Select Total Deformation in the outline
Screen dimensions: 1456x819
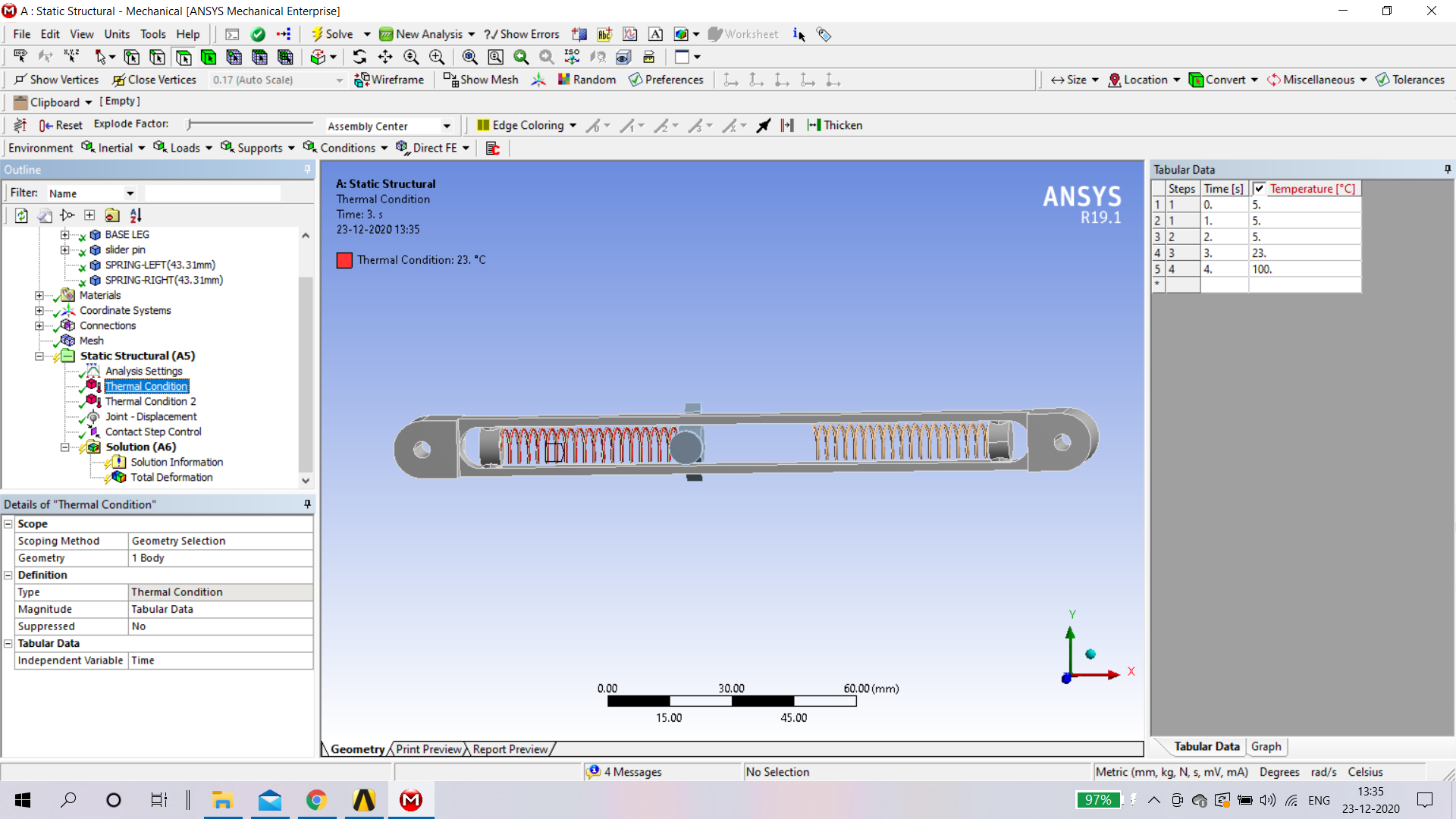tap(173, 477)
